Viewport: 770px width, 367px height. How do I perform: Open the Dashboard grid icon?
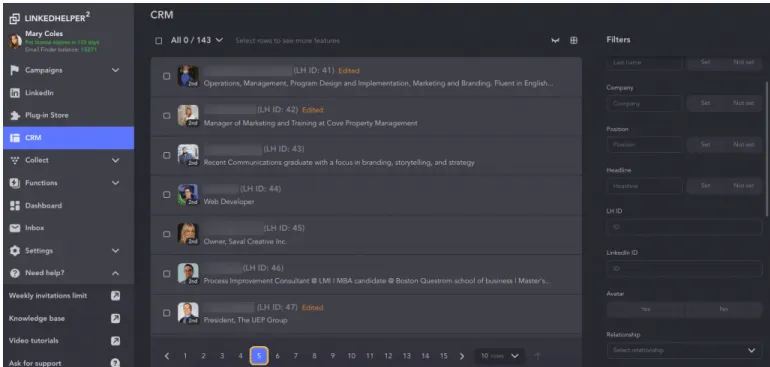click(15, 205)
